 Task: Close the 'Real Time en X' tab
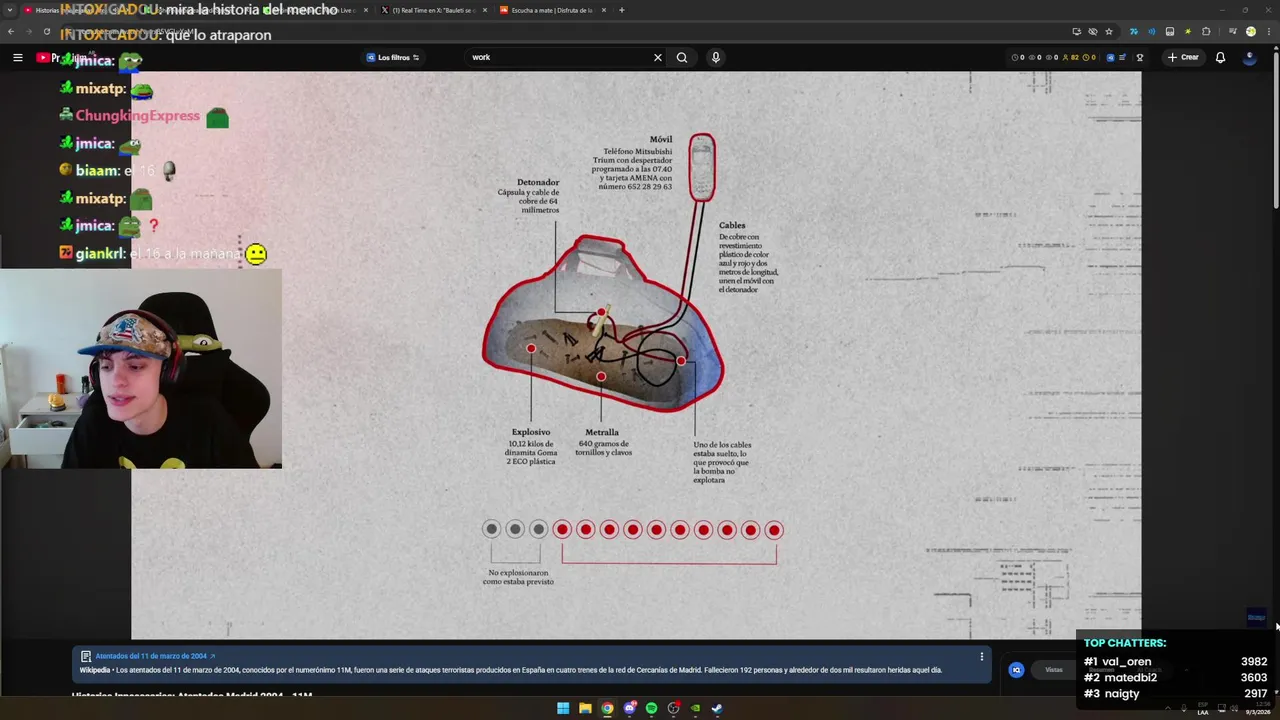click(x=485, y=10)
